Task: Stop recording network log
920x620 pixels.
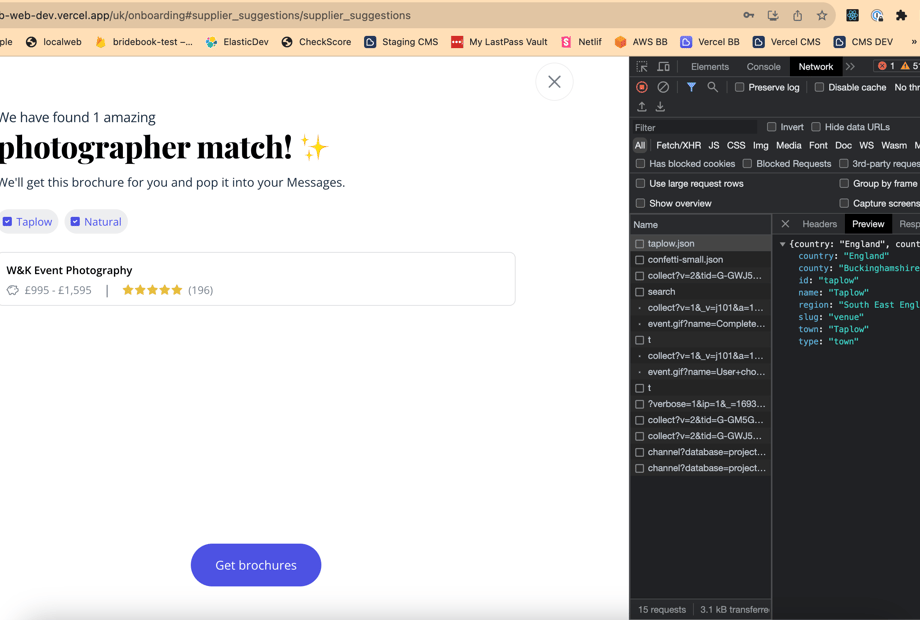Action: click(642, 88)
